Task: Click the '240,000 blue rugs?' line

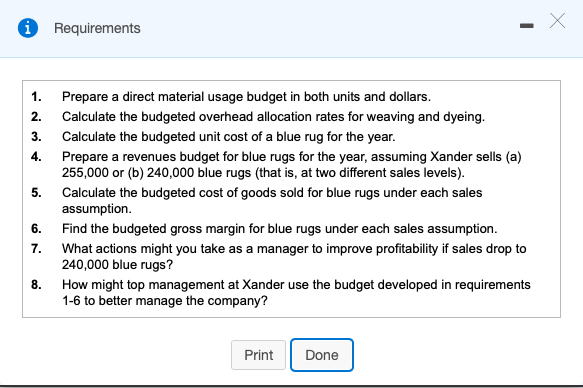Action: [x=117, y=265]
